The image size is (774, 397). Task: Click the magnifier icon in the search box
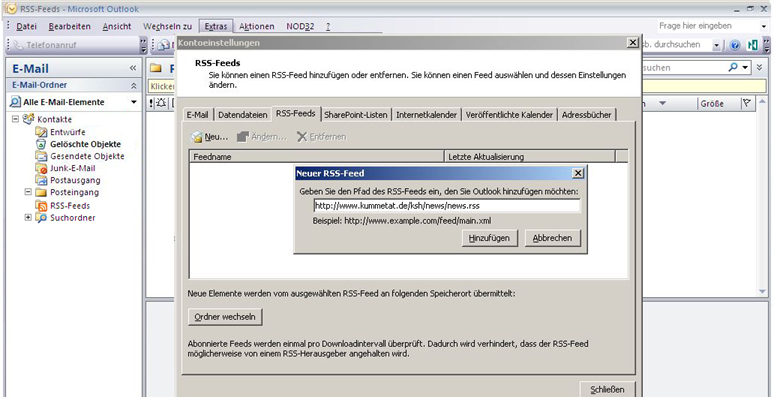pyautogui.click(x=734, y=67)
